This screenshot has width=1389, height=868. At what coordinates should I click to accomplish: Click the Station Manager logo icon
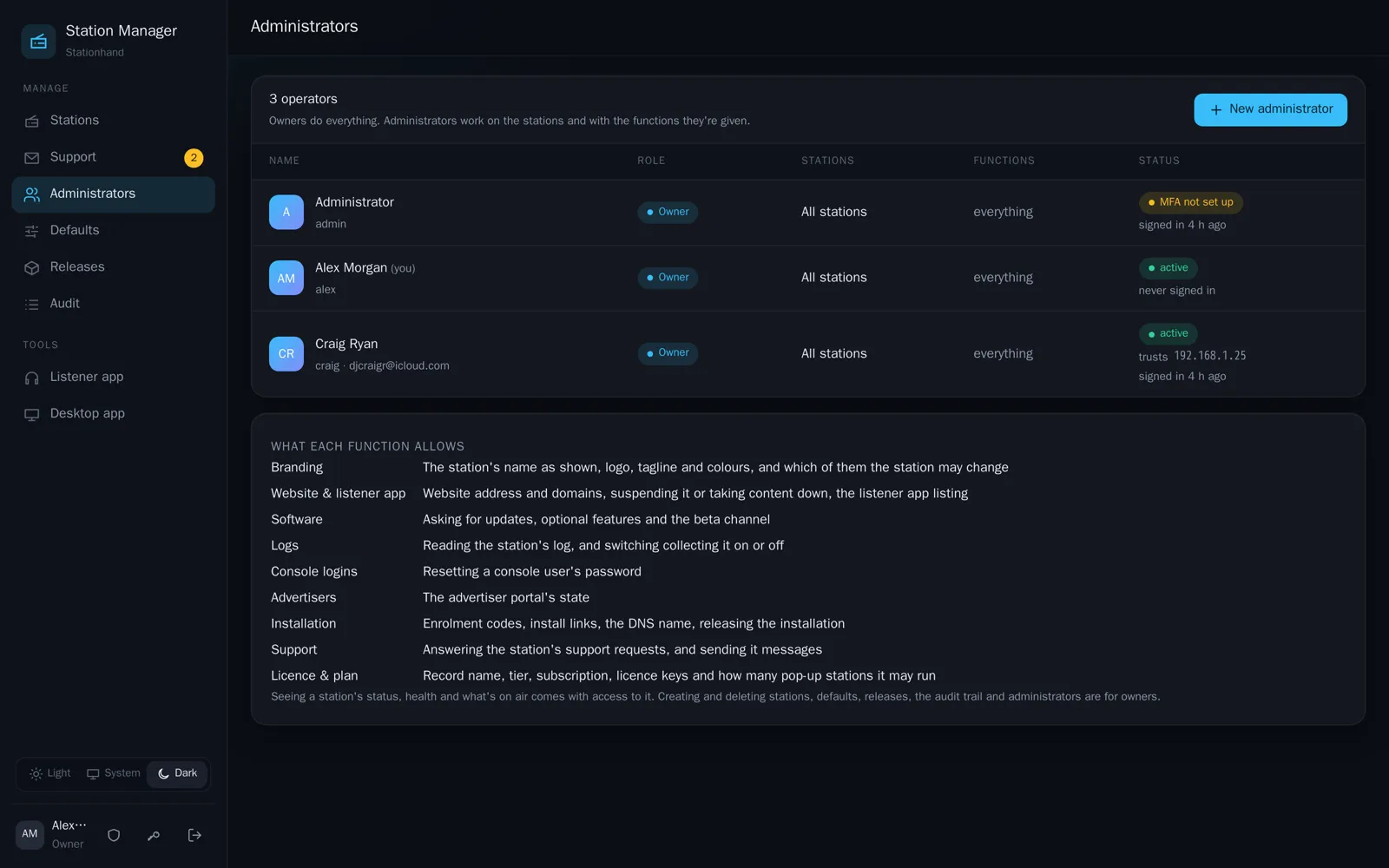coord(38,41)
